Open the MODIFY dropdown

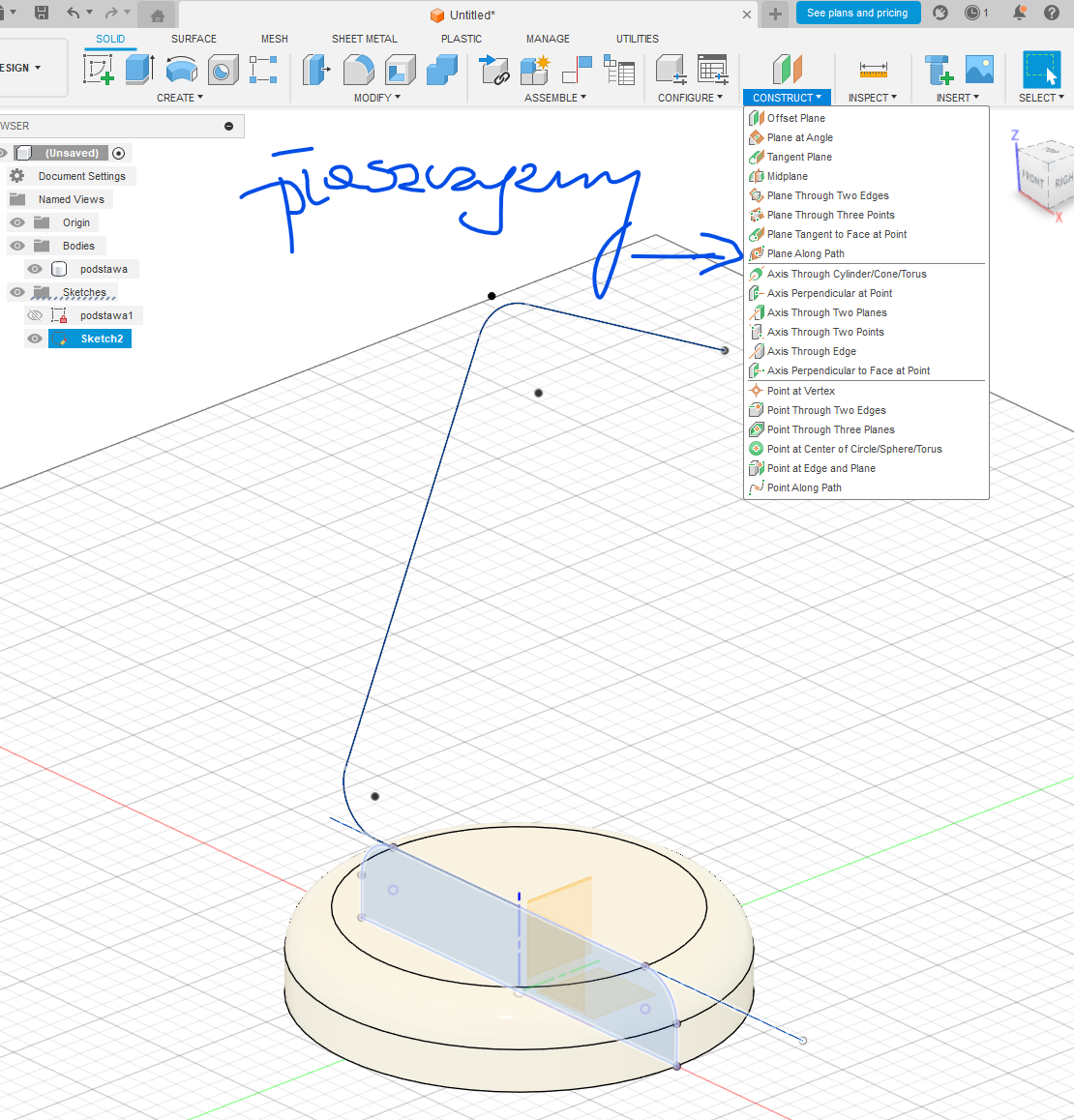[376, 98]
